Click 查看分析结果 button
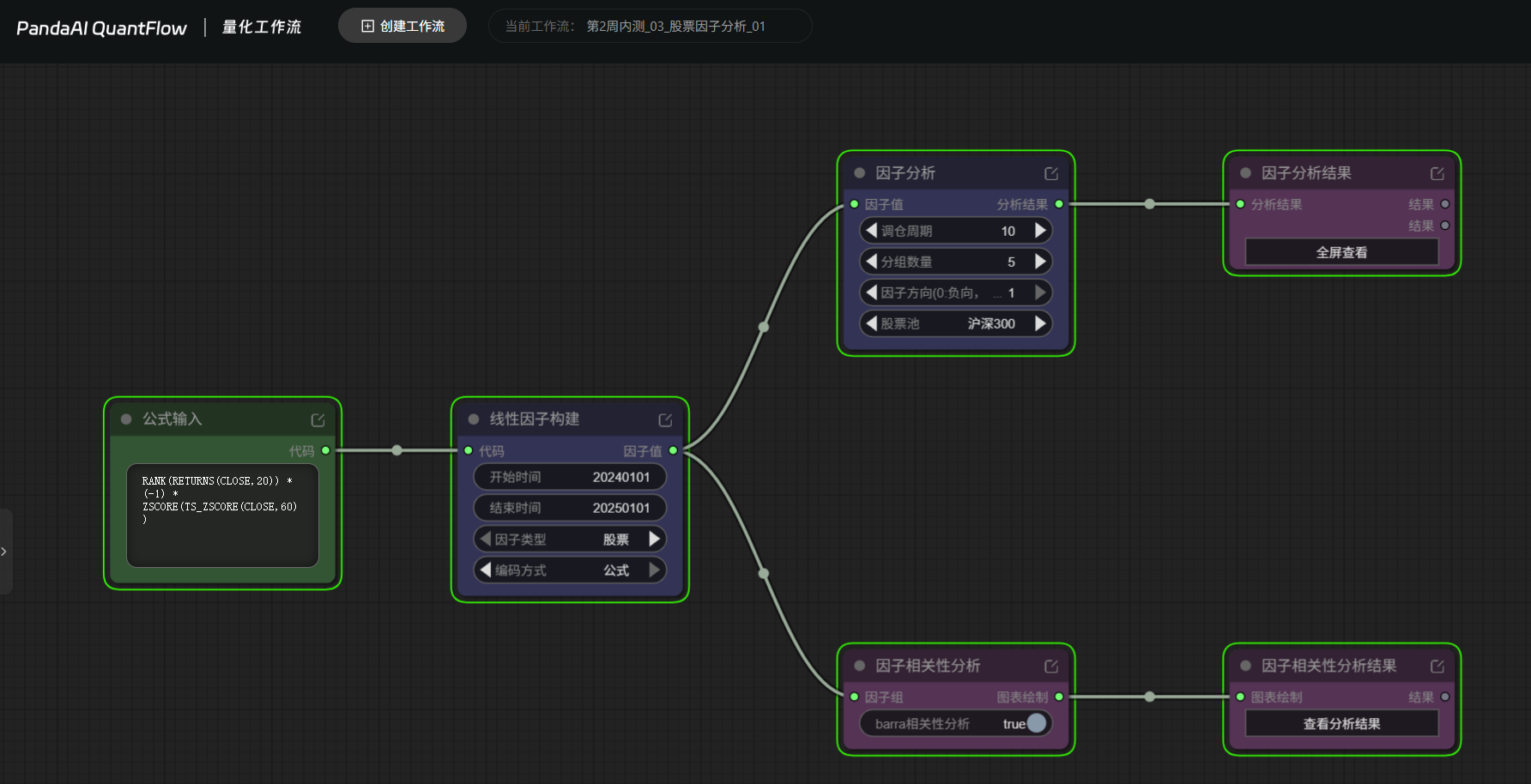Viewport: 1531px width, 784px height. coord(1341,724)
